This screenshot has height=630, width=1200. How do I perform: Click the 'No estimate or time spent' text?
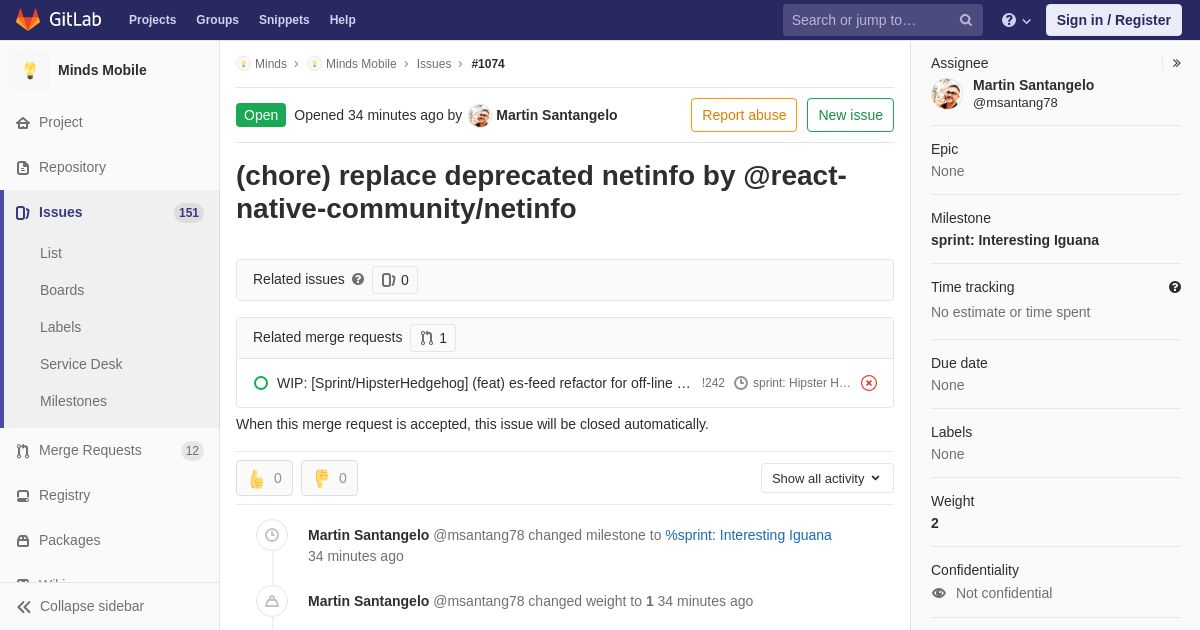coord(1011,312)
